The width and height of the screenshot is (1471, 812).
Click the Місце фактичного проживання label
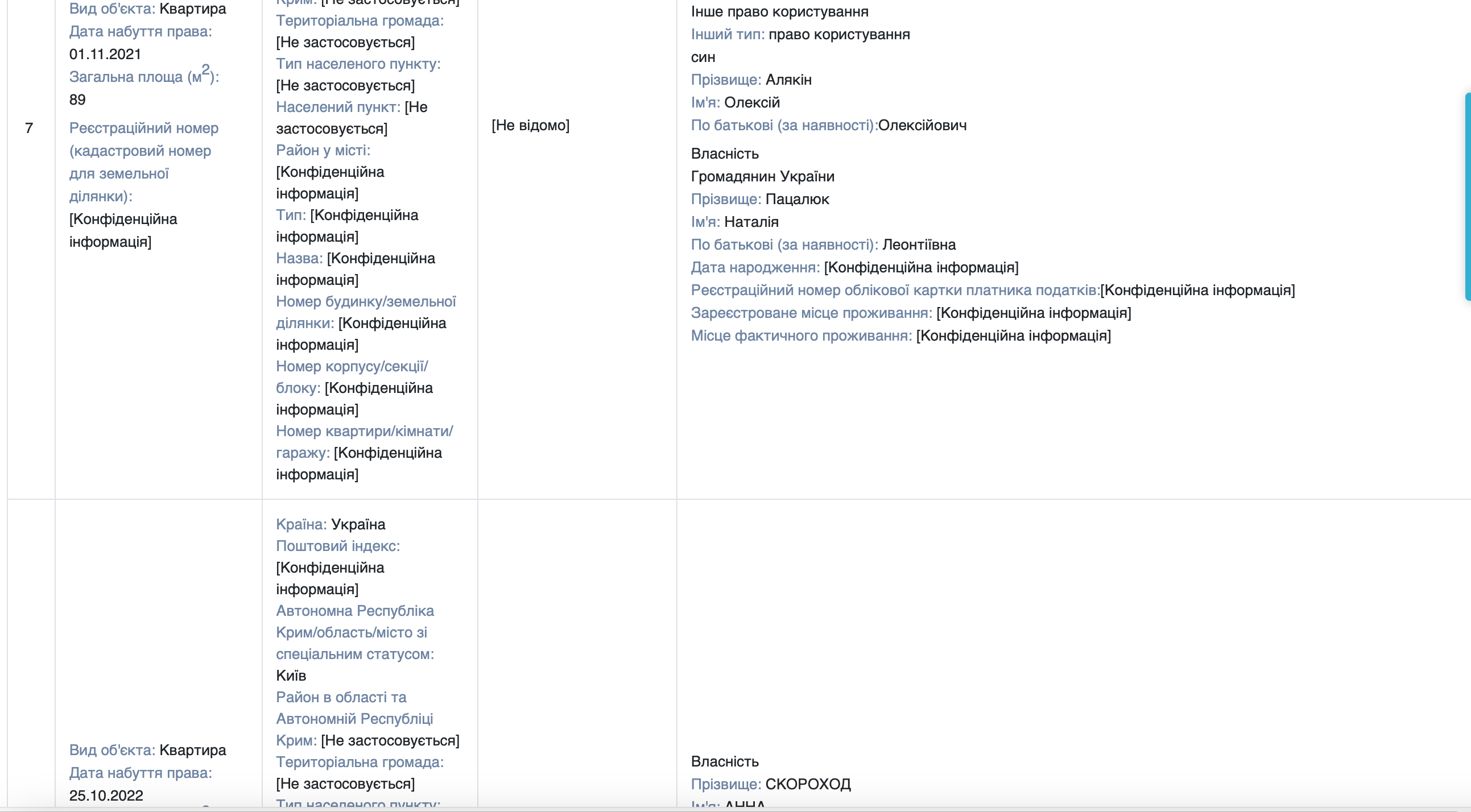coord(801,335)
